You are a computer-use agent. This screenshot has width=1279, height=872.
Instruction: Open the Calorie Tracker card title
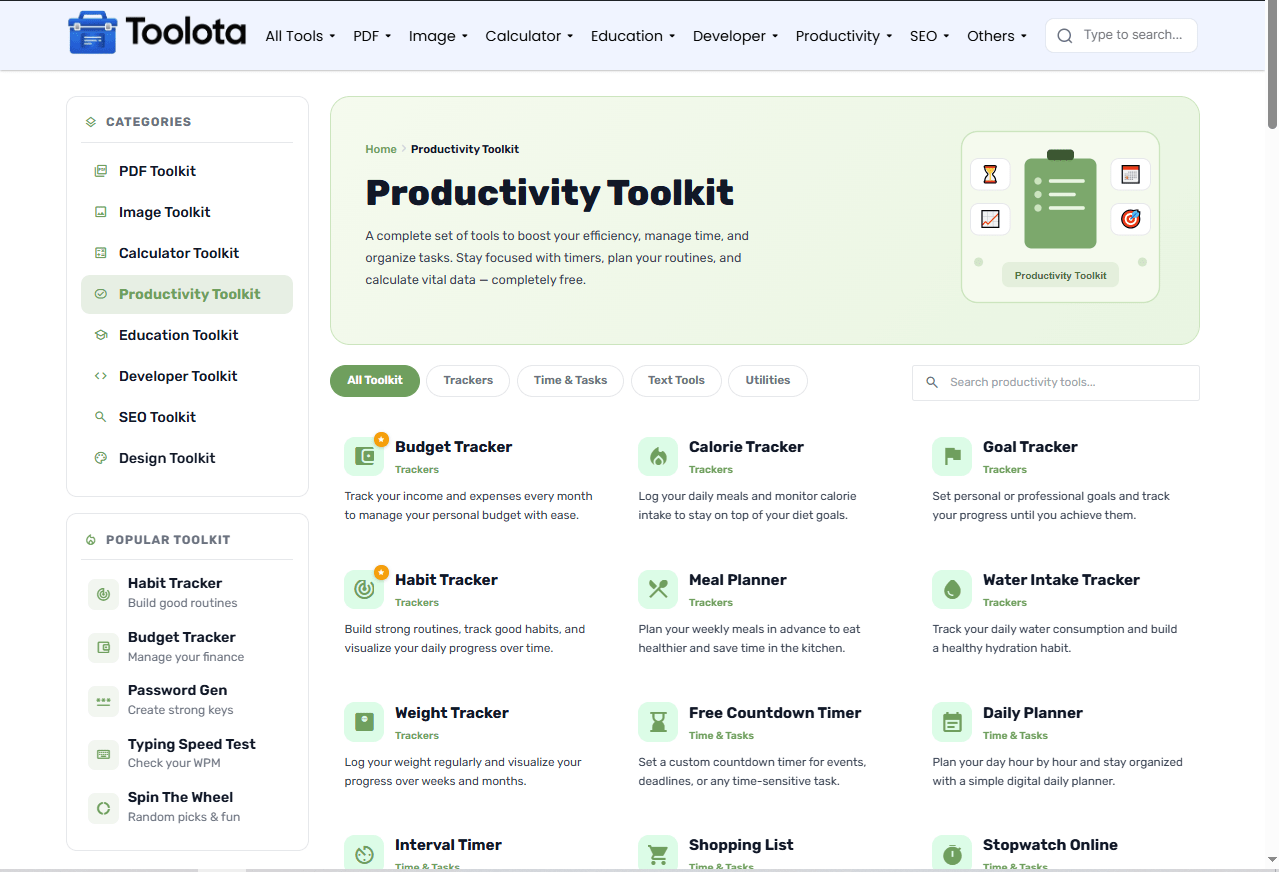coord(746,447)
